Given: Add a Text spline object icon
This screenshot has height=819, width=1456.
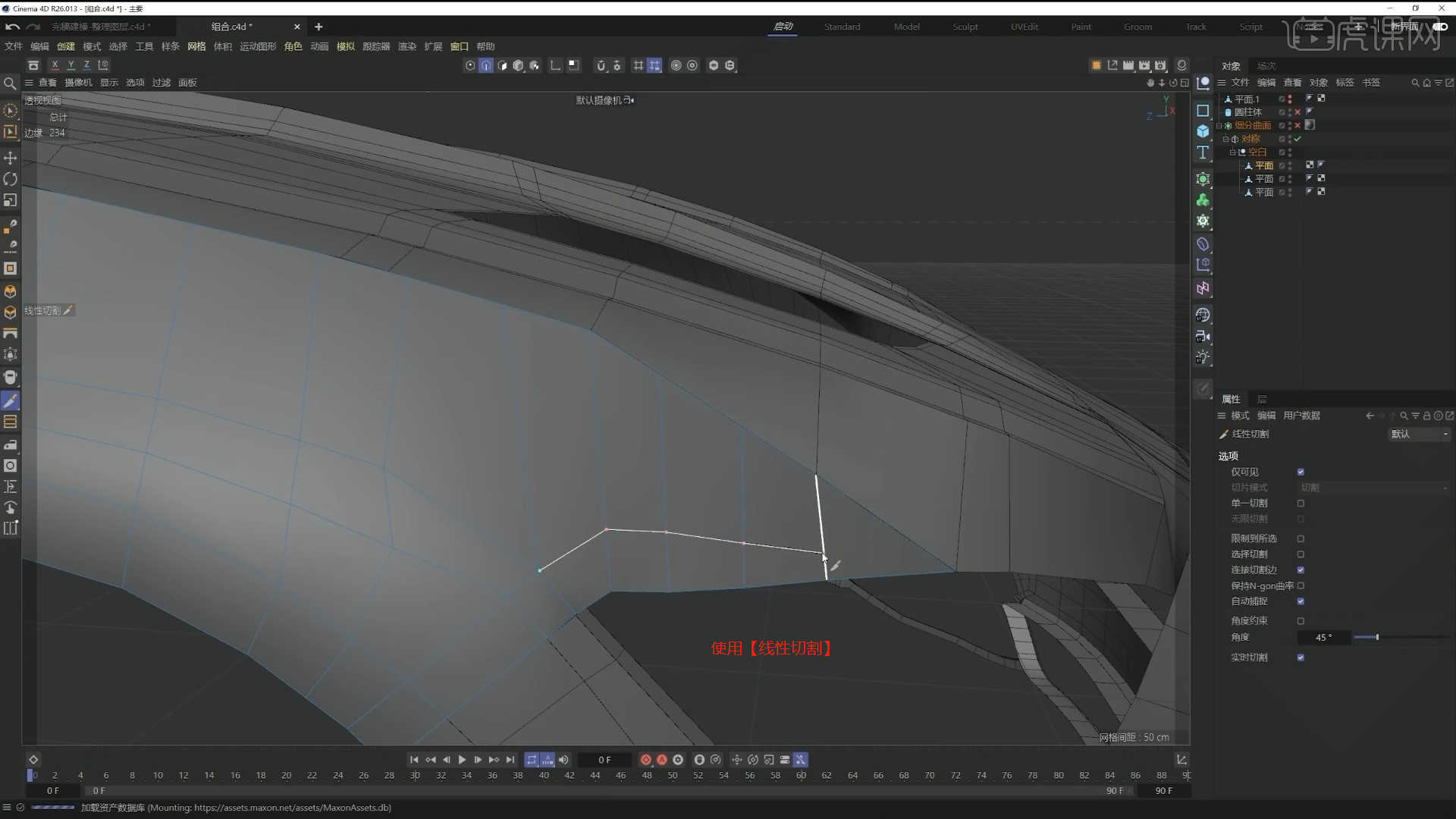Looking at the screenshot, I should pyautogui.click(x=1203, y=152).
